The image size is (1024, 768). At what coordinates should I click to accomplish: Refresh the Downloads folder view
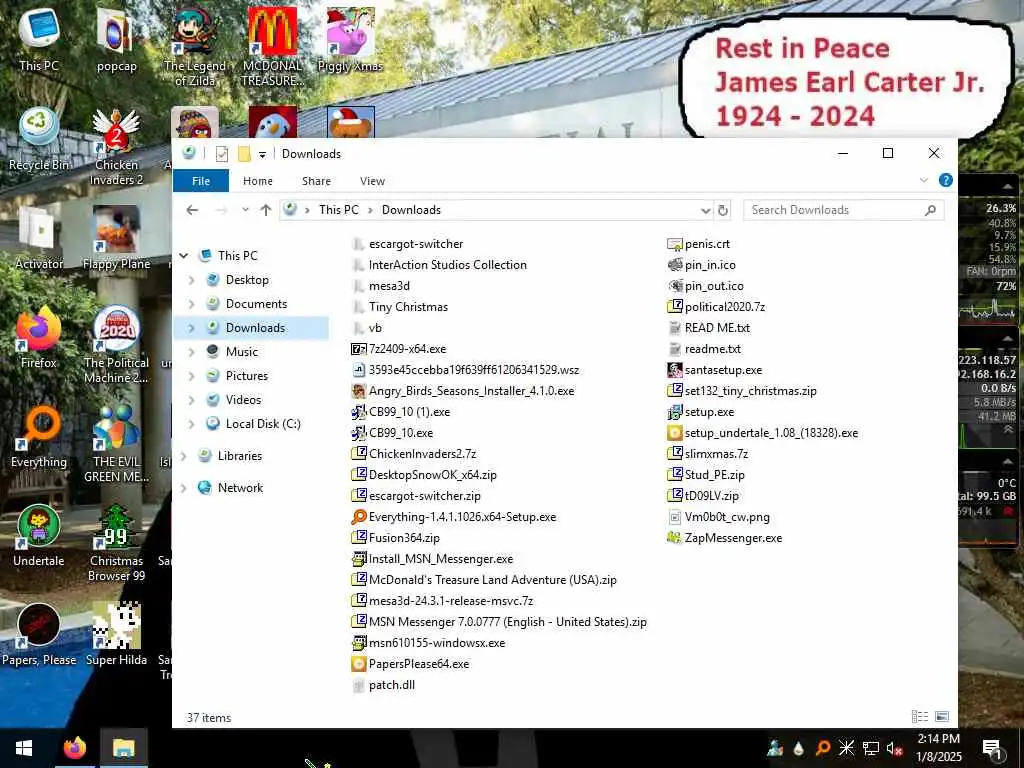point(723,210)
